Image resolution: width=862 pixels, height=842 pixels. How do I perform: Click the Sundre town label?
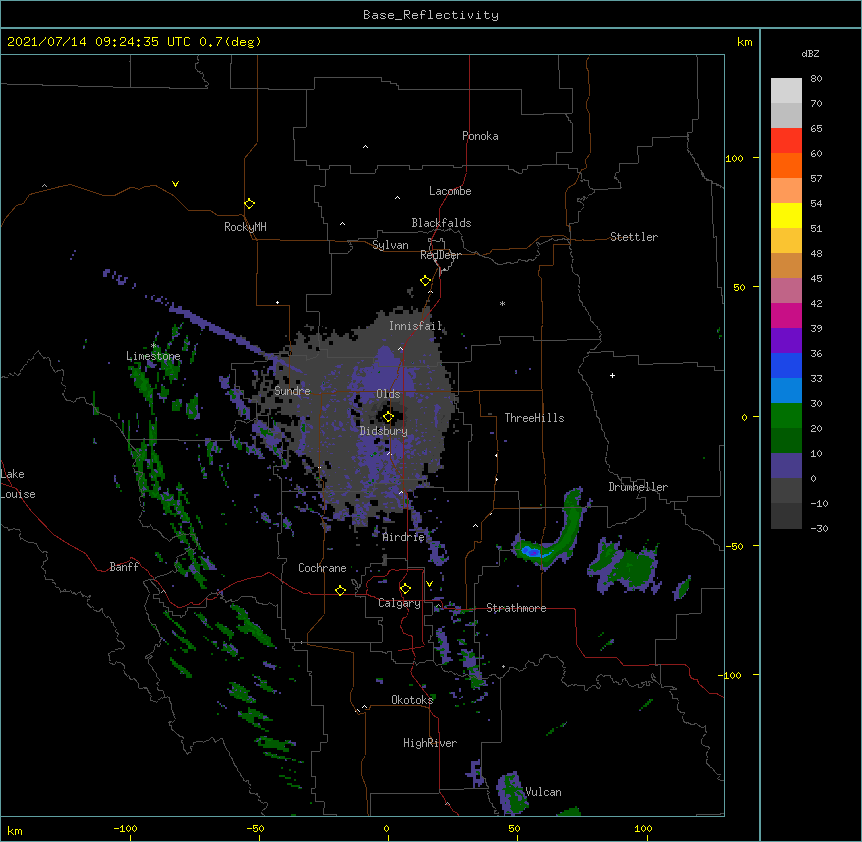click(292, 391)
